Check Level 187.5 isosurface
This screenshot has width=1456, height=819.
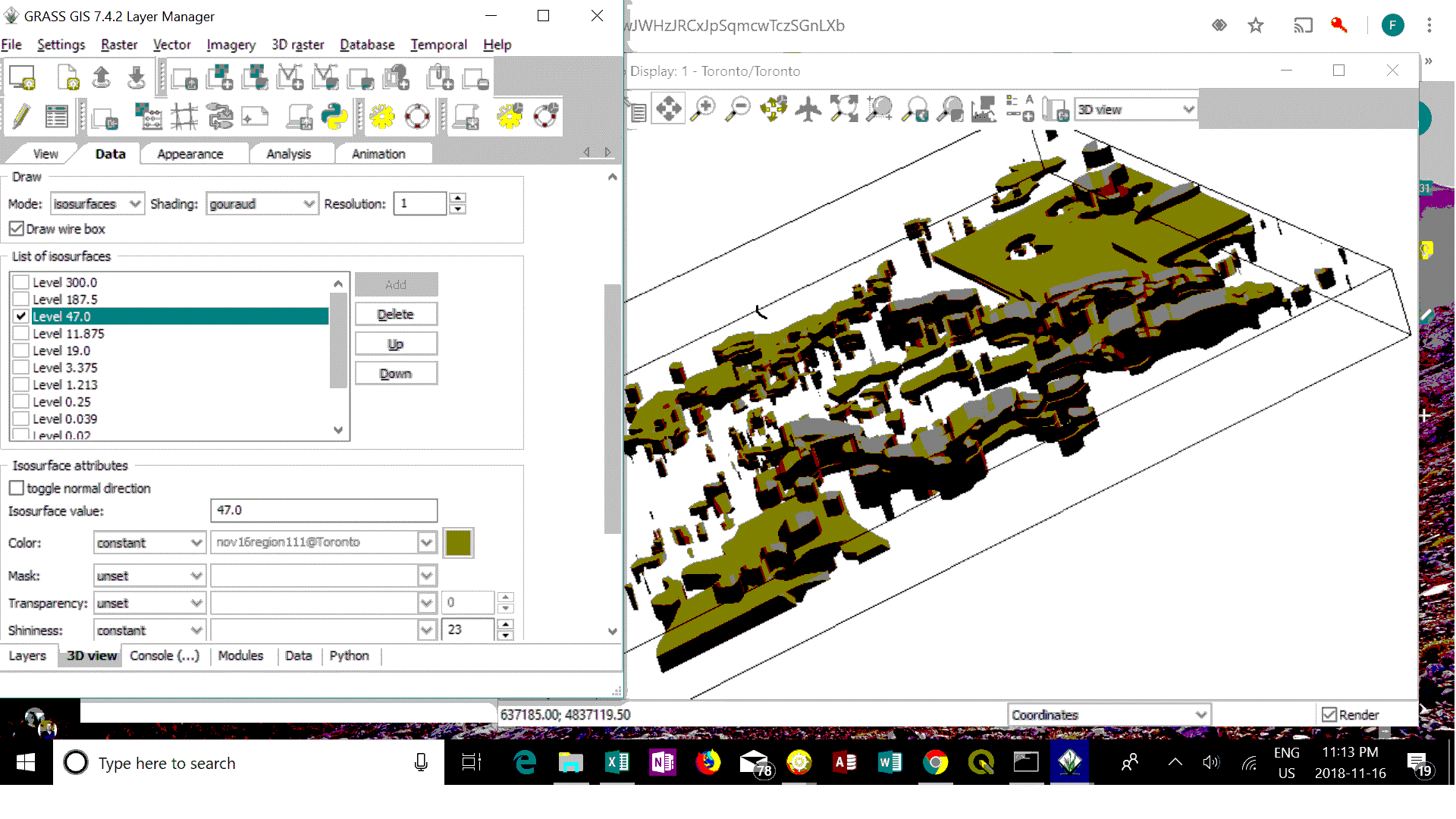(x=21, y=299)
